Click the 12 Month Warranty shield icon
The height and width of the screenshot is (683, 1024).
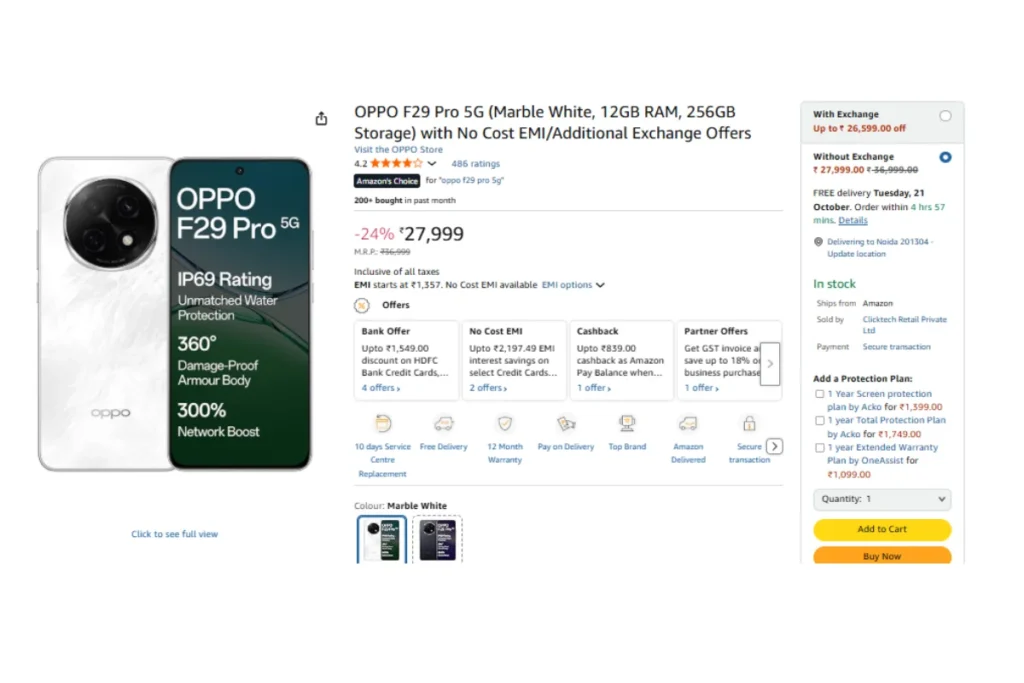point(505,423)
